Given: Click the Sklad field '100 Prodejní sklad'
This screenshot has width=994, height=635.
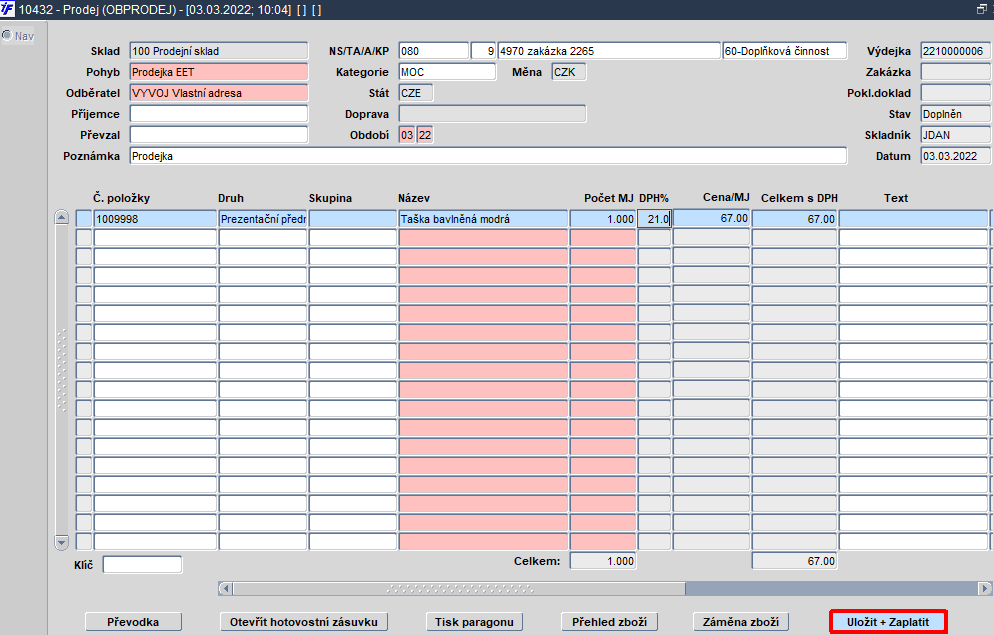Looking at the screenshot, I should pos(219,51).
